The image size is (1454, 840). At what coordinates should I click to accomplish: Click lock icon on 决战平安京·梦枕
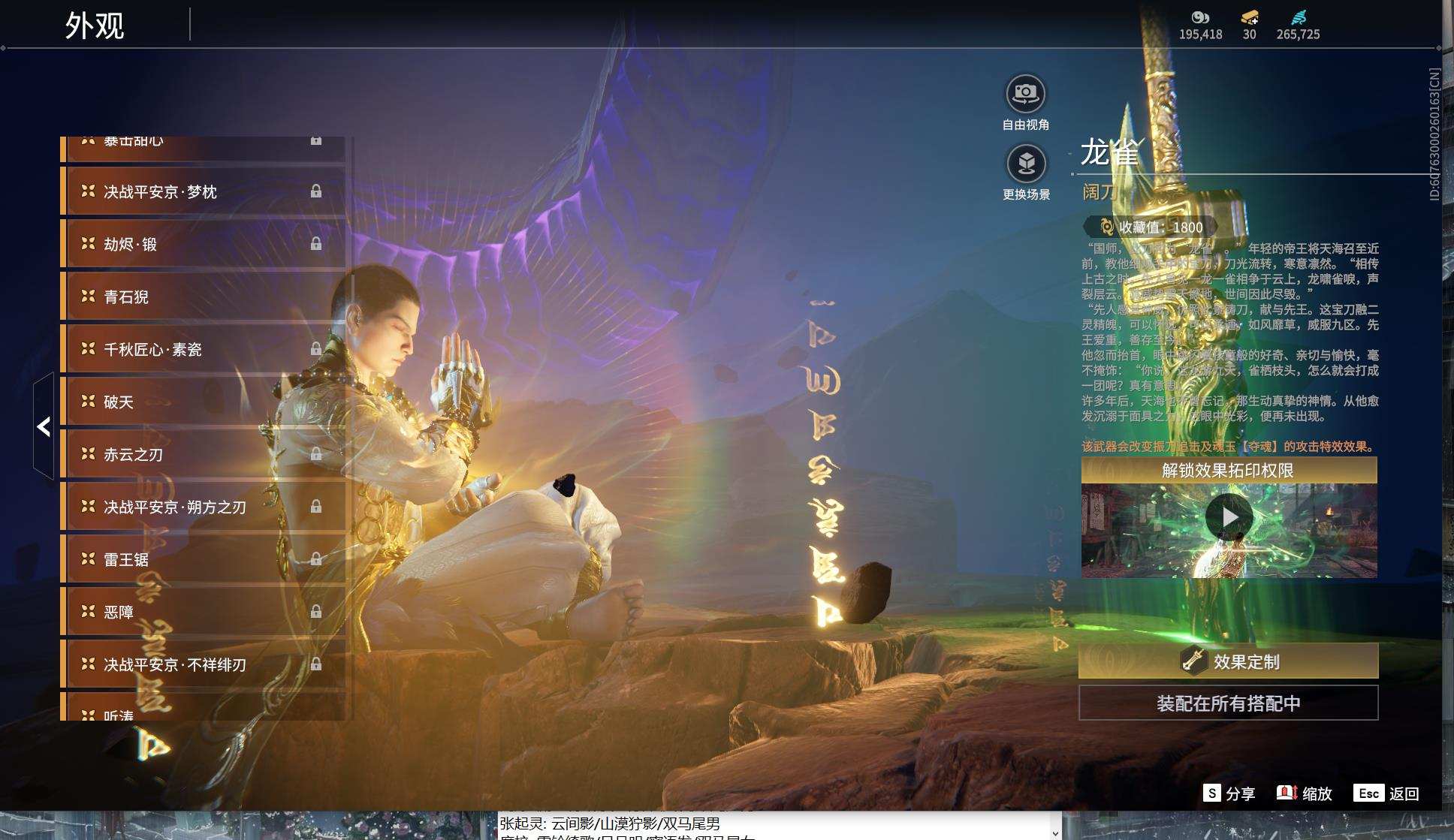(x=316, y=191)
